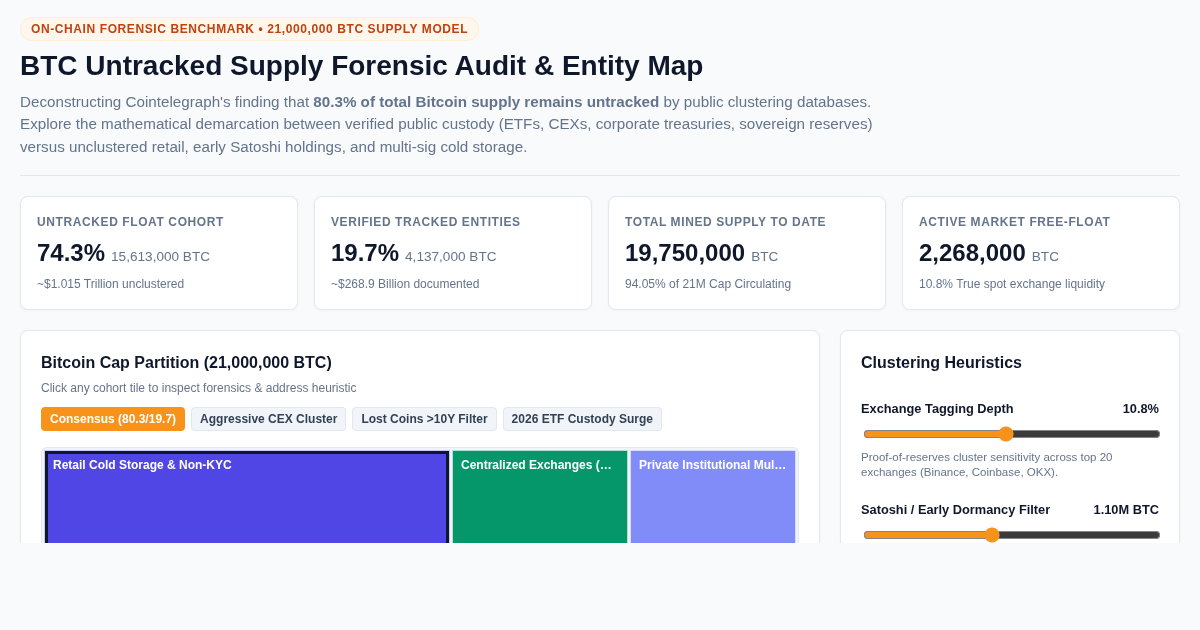Image resolution: width=1200 pixels, height=630 pixels.
Task: Select the Consensus (80.3/19.7) scenario tab
Action: pos(113,419)
